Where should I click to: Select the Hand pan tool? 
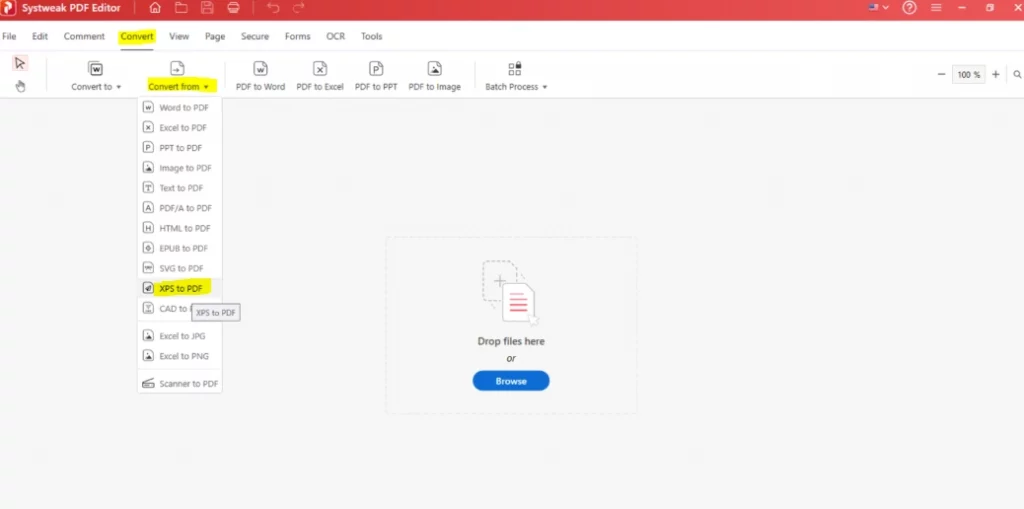tap(20, 86)
